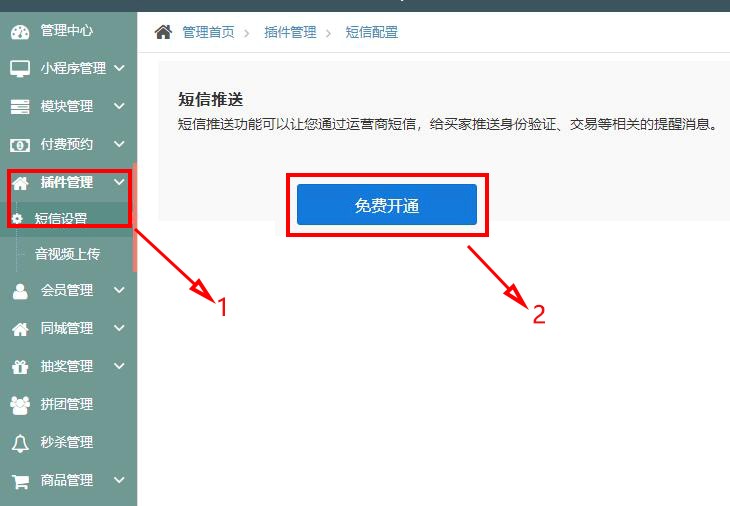Image resolution: width=730 pixels, height=506 pixels.
Task: Expand the 同城管理 chevron
Action: click(119, 328)
